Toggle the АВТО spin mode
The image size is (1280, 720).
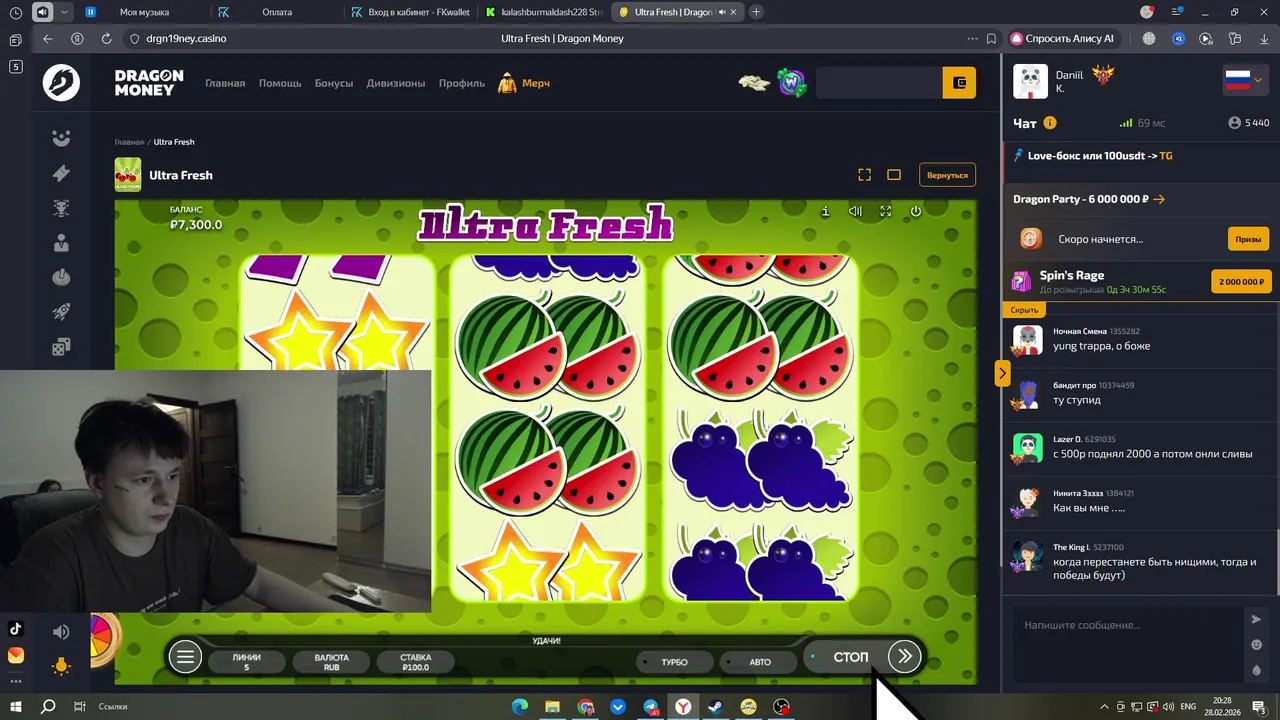[x=760, y=662]
